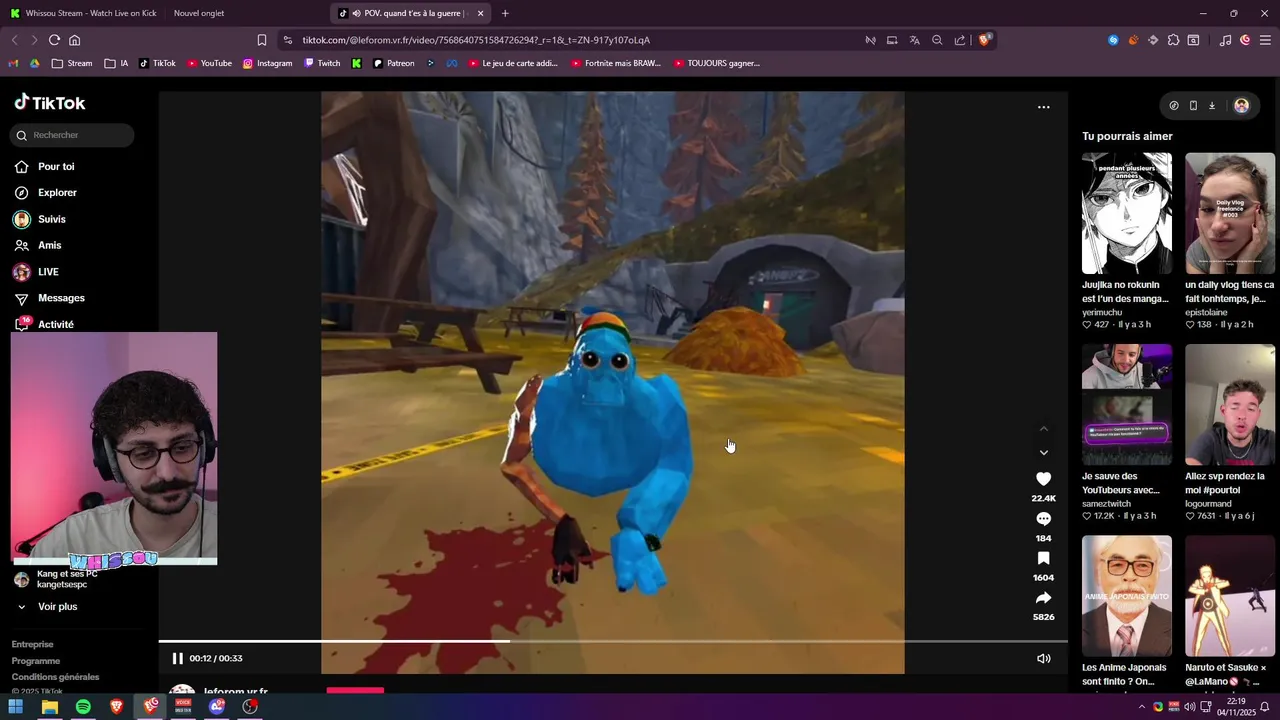Click the TikTok coin icon in top pill
1280x720 pixels.
pyautogui.click(x=1174, y=105)
